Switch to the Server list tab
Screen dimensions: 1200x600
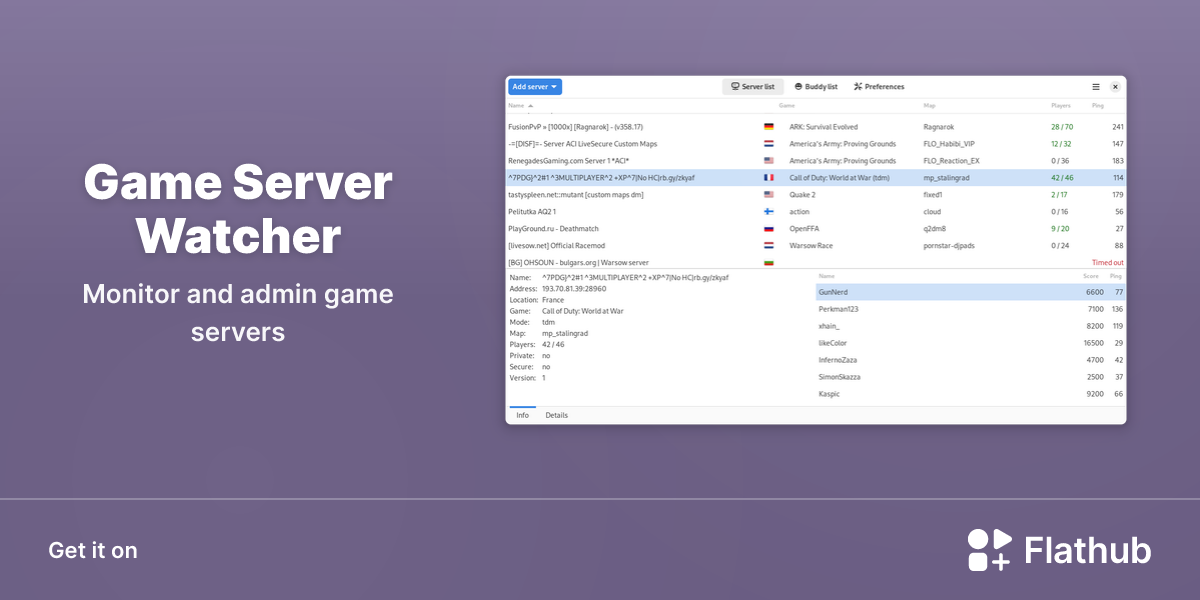(753, 87)
